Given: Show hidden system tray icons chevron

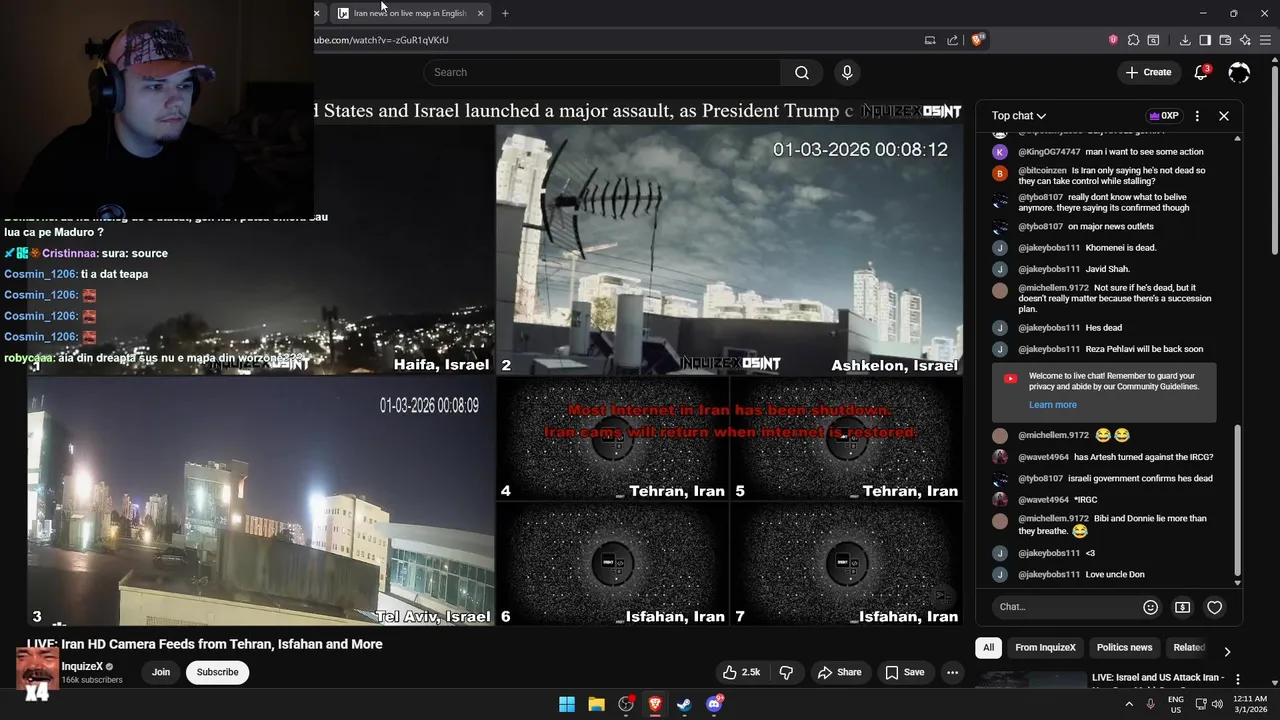Looking at the screenshot, I should coord(1129,704).
